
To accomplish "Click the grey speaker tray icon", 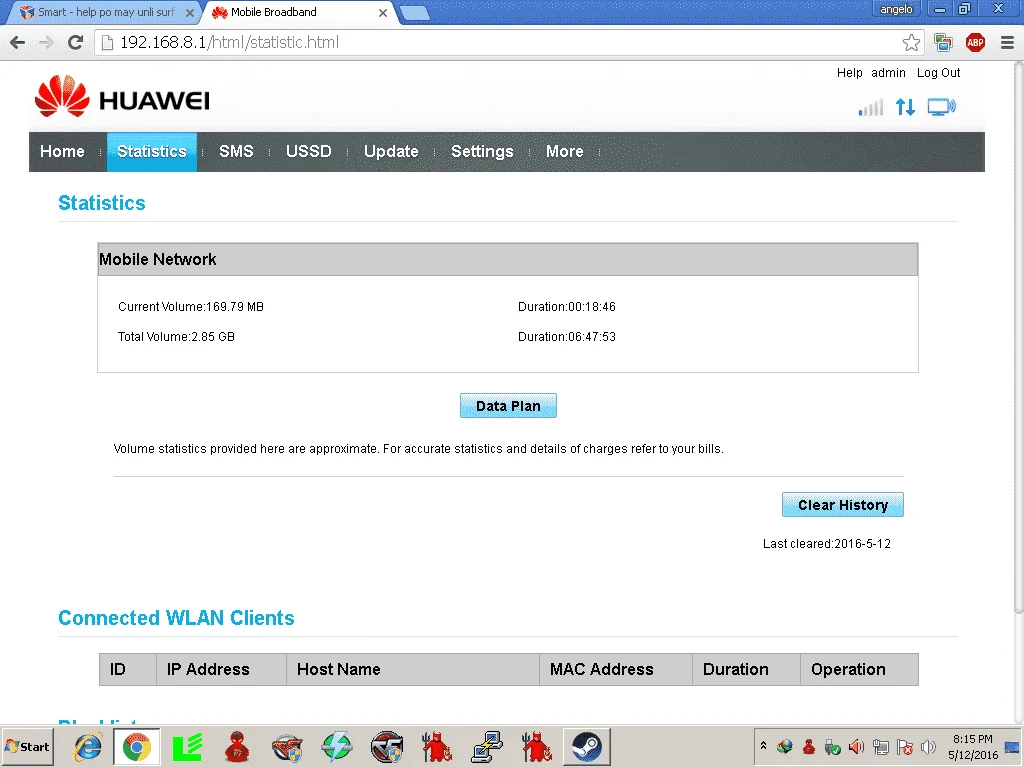I will pos(928,746).
